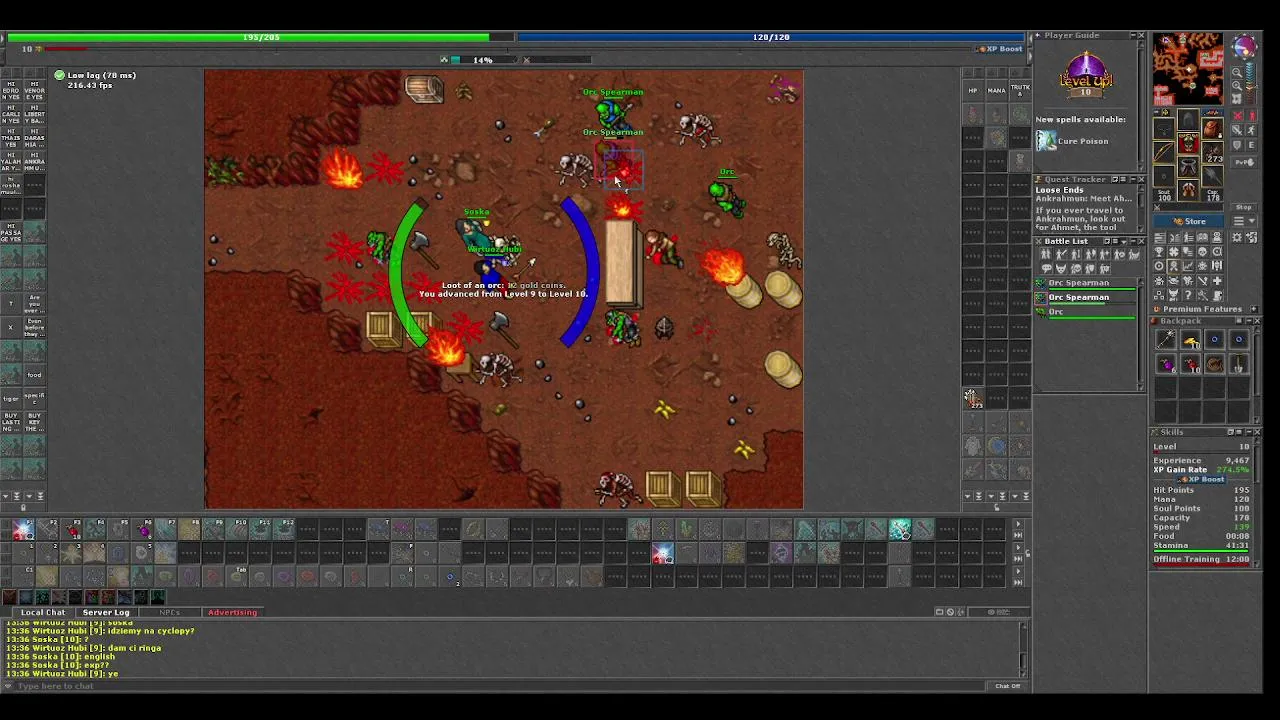Click XP Boost button near mana bar
This screenshot has height=720, width=1280.
(999, 49)
